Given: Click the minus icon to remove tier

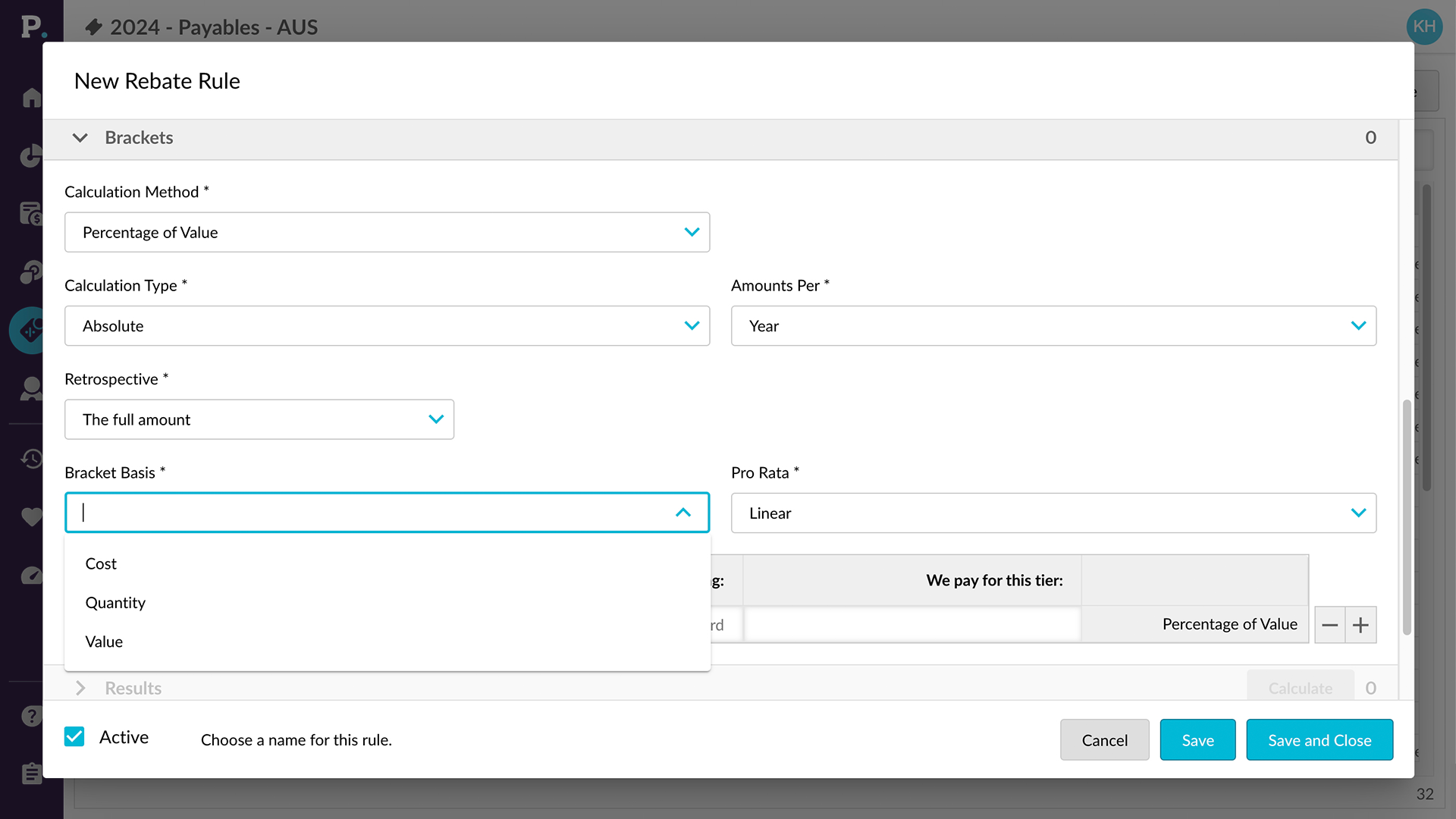Looking at the screenshot, I should (x=1329, y=625).
